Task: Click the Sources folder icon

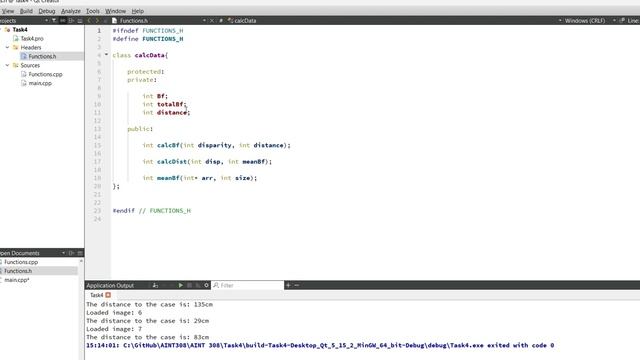Action: [x=16, y=65]
